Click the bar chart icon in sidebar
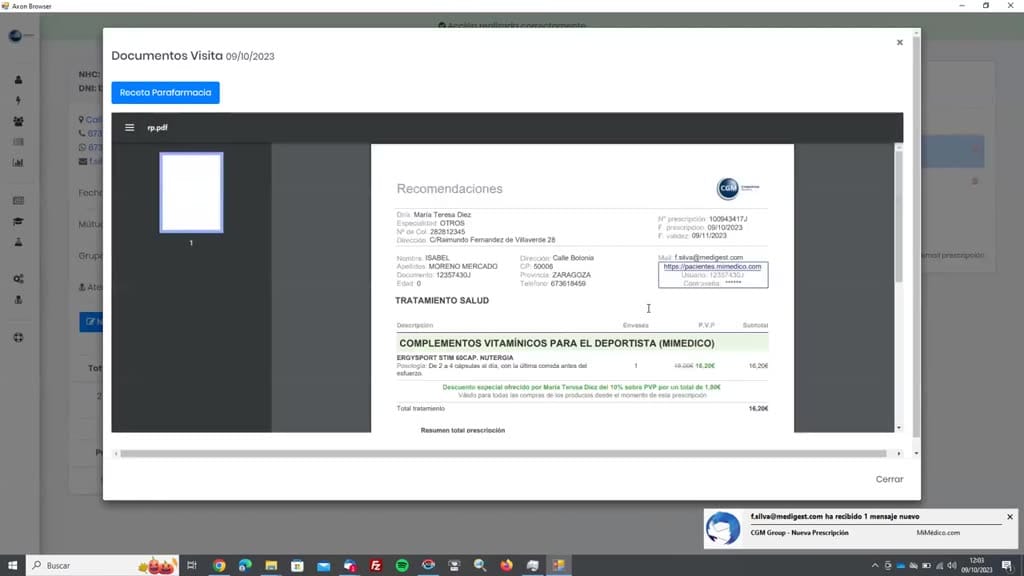The image size is (1024, 576). tap(18, 163)
